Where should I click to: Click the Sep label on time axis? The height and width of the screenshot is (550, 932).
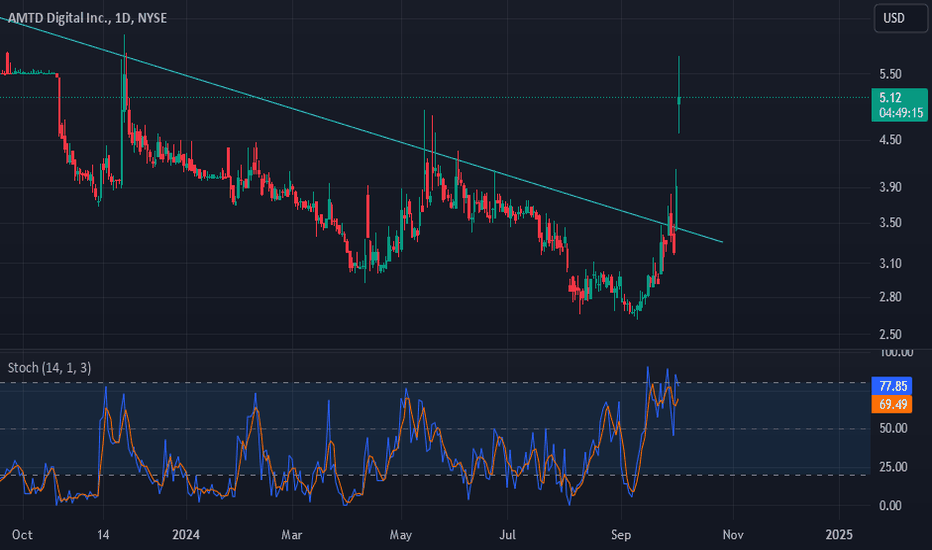[621, 535]
